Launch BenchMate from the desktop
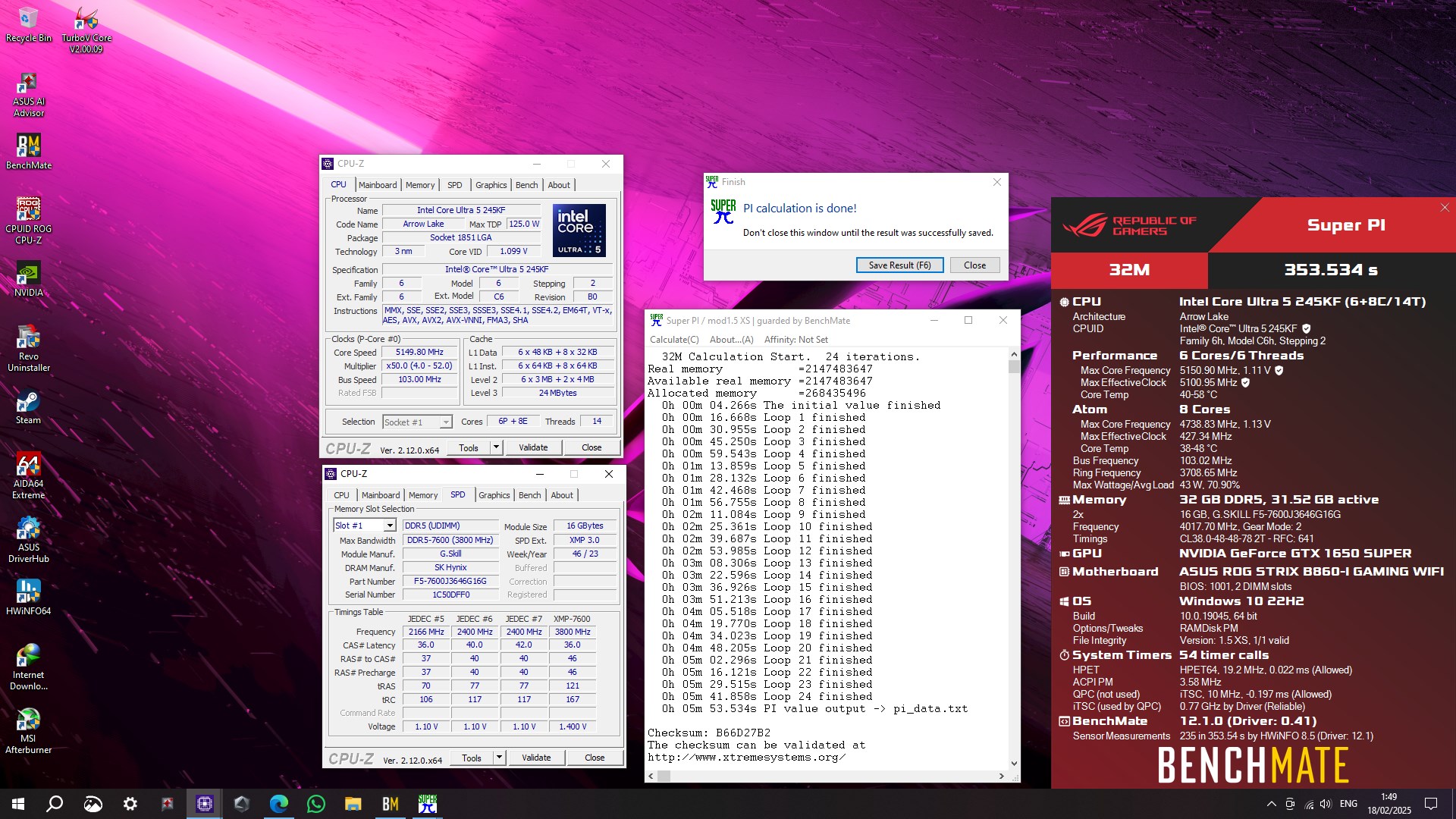The image size is (1456, 819). [x=28, y=151]
